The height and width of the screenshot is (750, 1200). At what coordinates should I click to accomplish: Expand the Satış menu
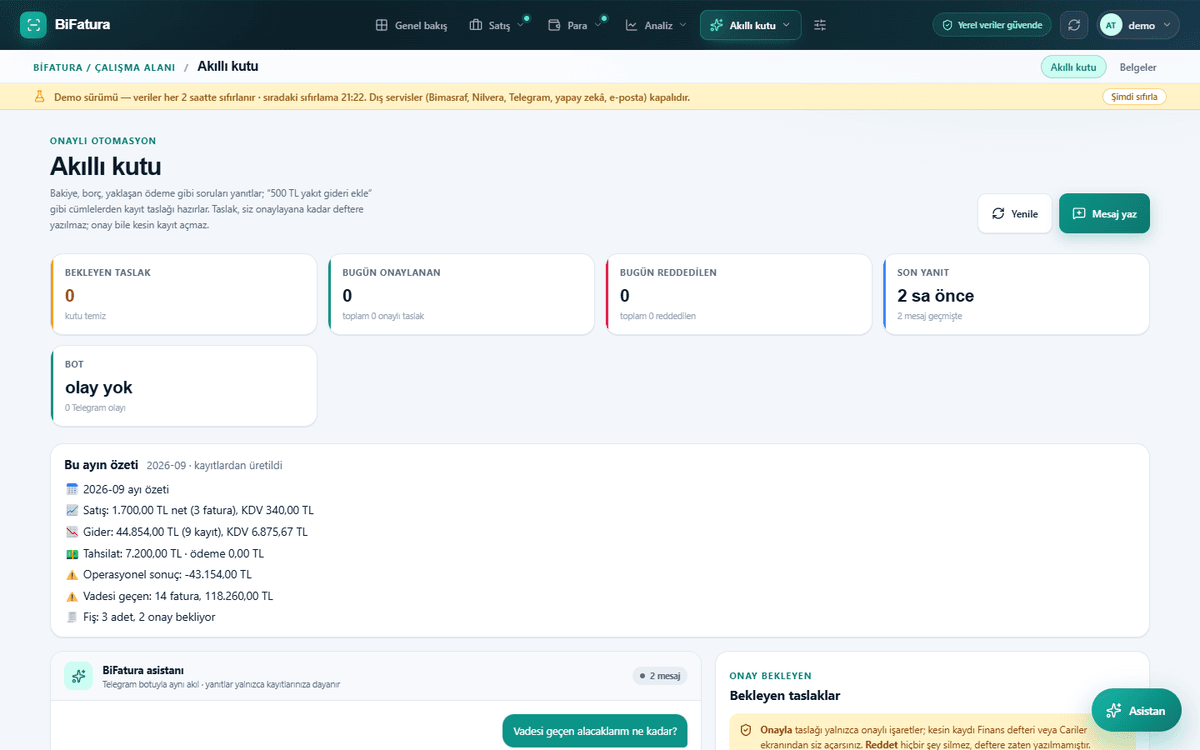tap(497, 25)
